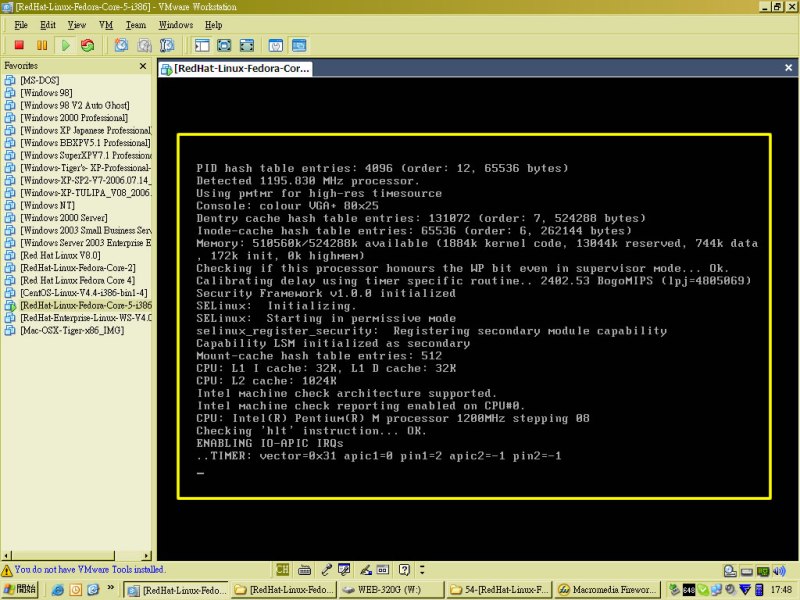Close the Fedora VM tab
The width and height of the screenshot is (800, 600).
coord(788,68)
